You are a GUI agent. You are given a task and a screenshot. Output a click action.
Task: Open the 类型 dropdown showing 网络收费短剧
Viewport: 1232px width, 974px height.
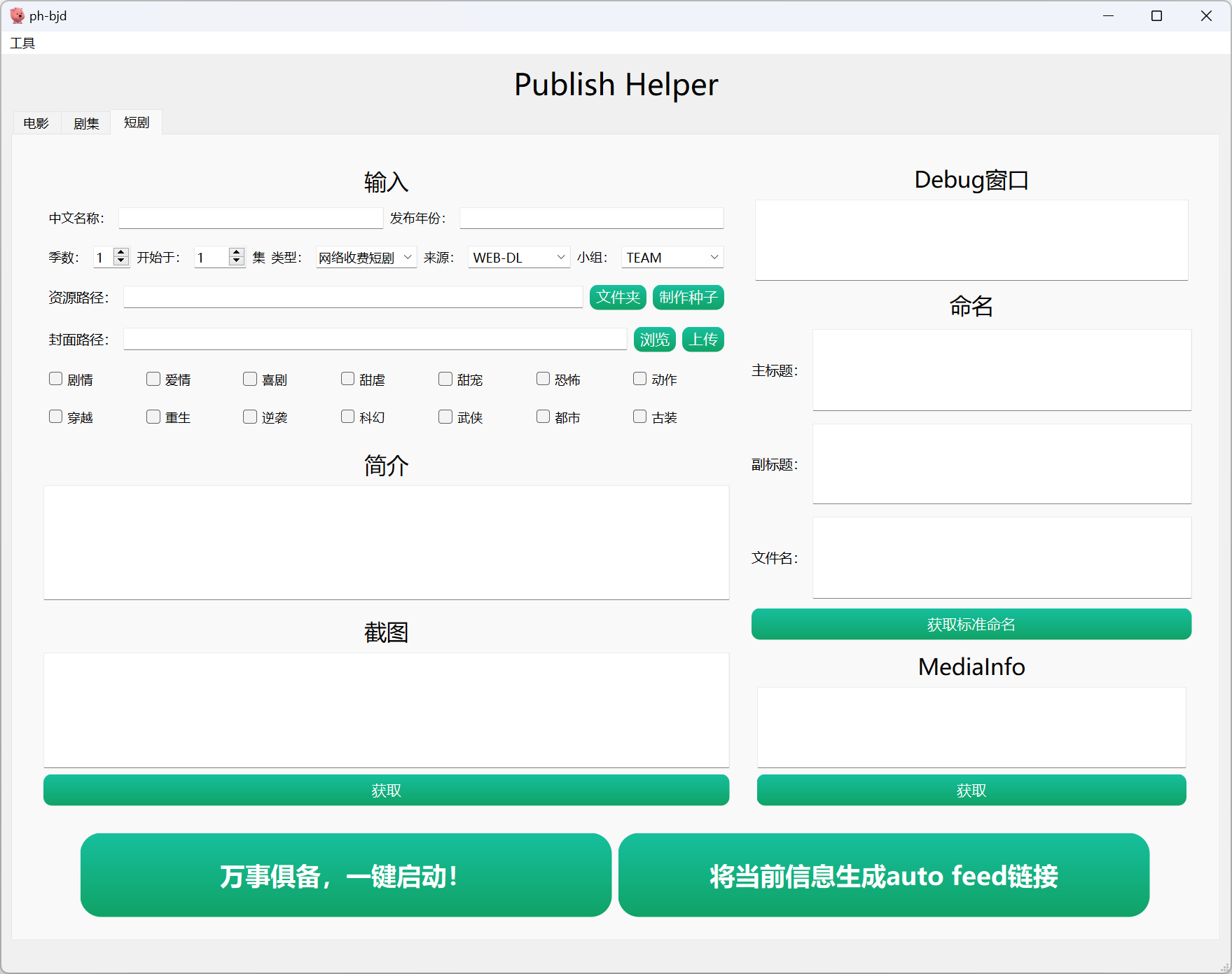pos(366,257)
